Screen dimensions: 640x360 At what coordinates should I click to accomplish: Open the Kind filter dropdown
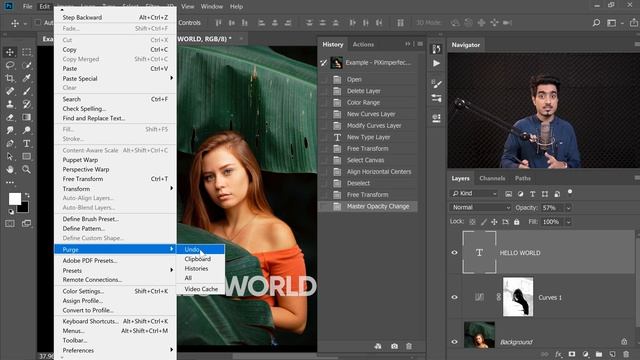(474, 193)
